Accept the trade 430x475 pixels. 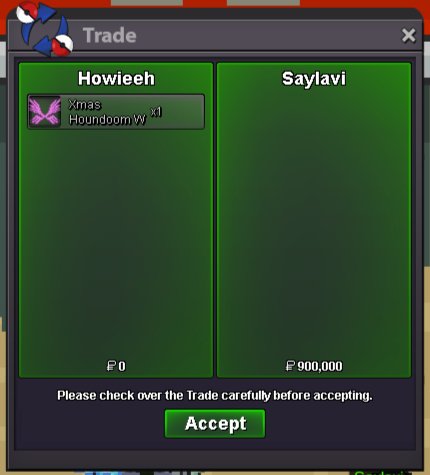(x=215, y=424)
